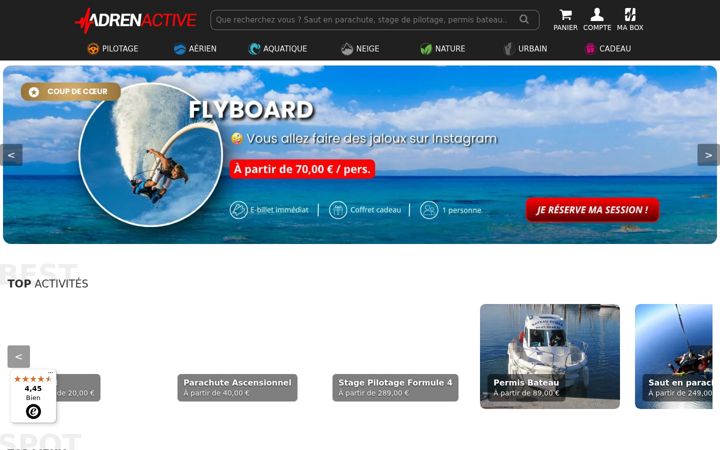Viewport: 720px width, 450px height.
Task: Click the E-billet immédiat ticket icon
Action: [238, 210]
